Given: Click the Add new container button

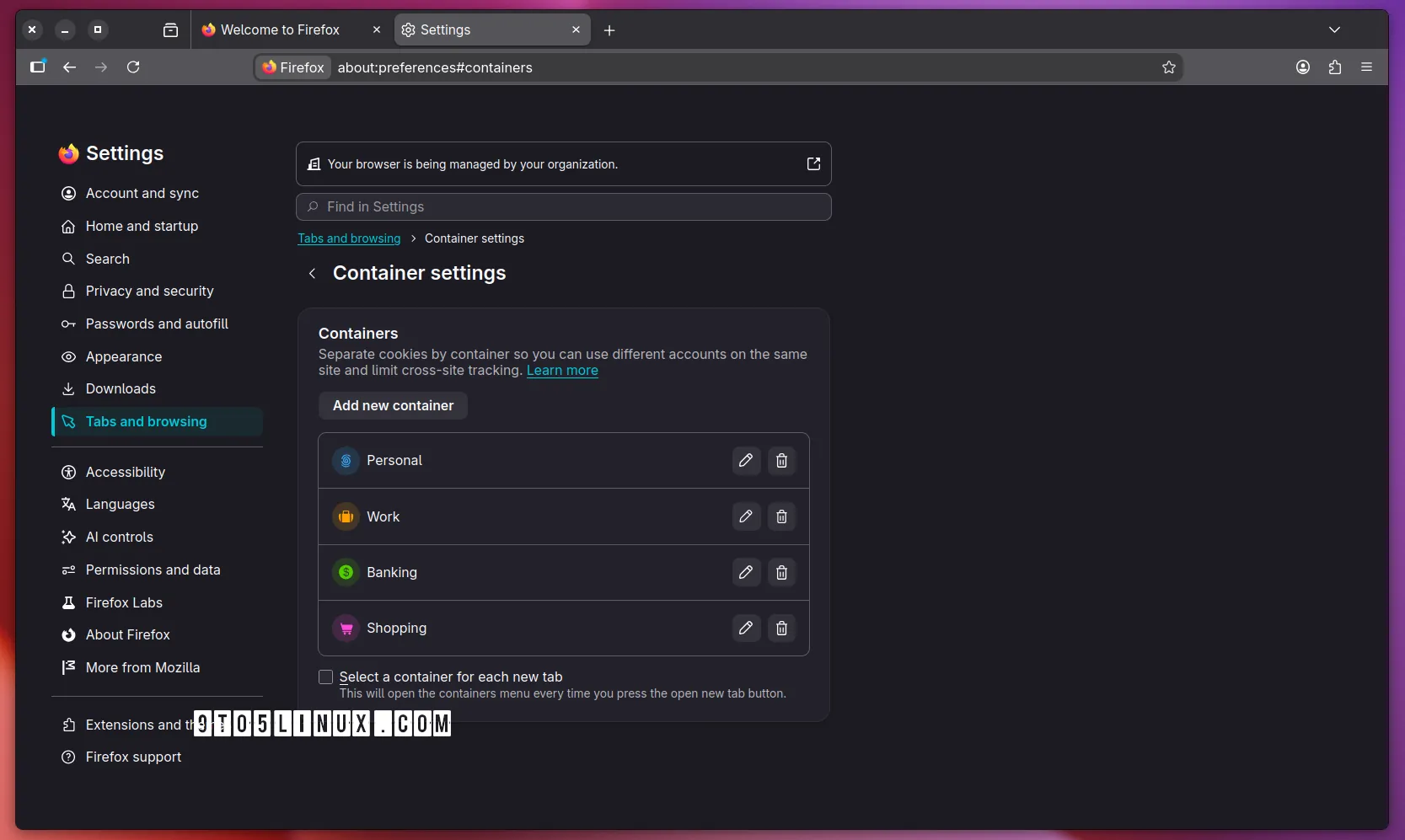Looking at the screenshot, I should click(393, 405).
